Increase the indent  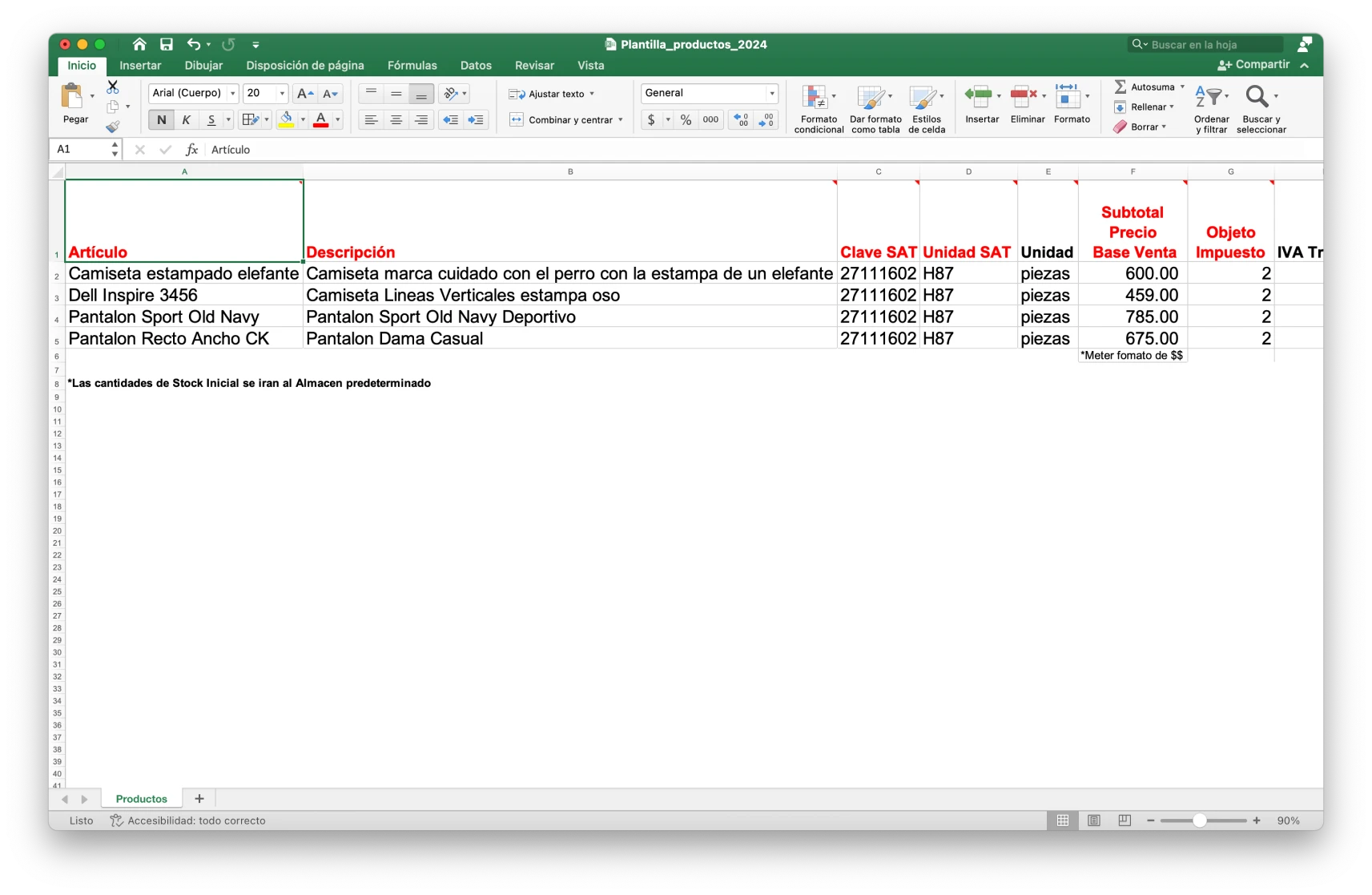coord(476,119)
